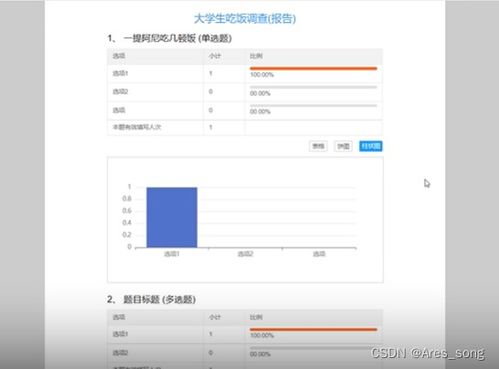The image size is (499, 369).
Task: Click the question 2 heading 题目标题 (多选题)
Action: 151,299
